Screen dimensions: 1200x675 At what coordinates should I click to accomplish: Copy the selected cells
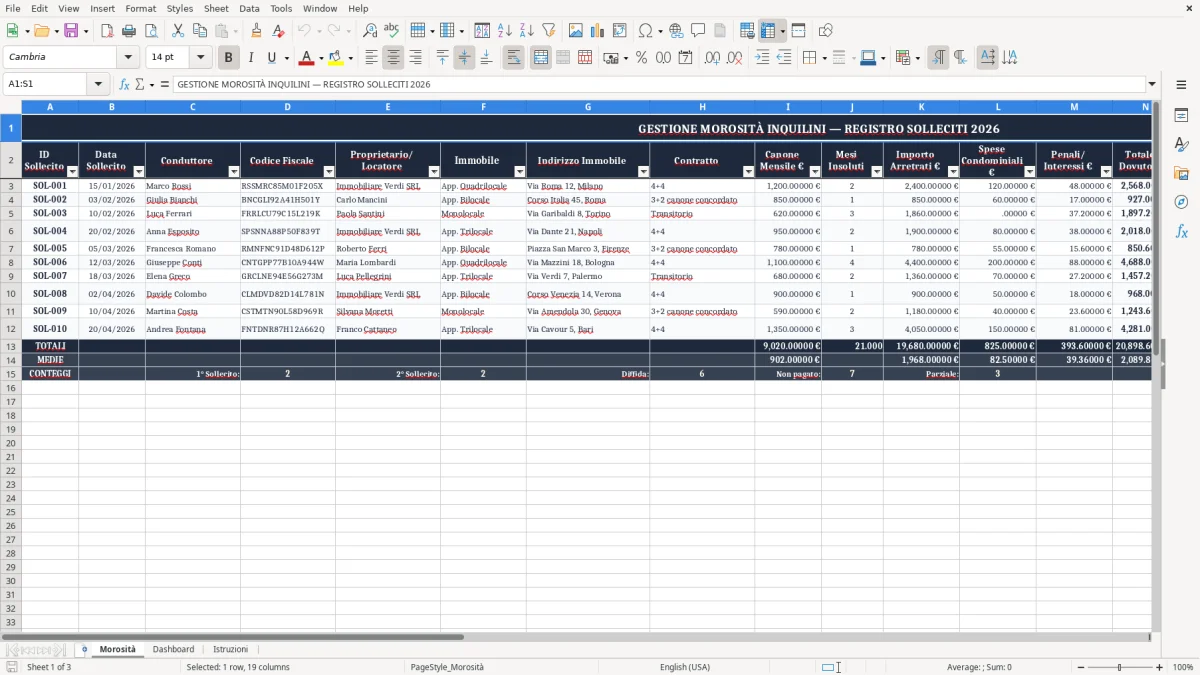pos(199,31)
